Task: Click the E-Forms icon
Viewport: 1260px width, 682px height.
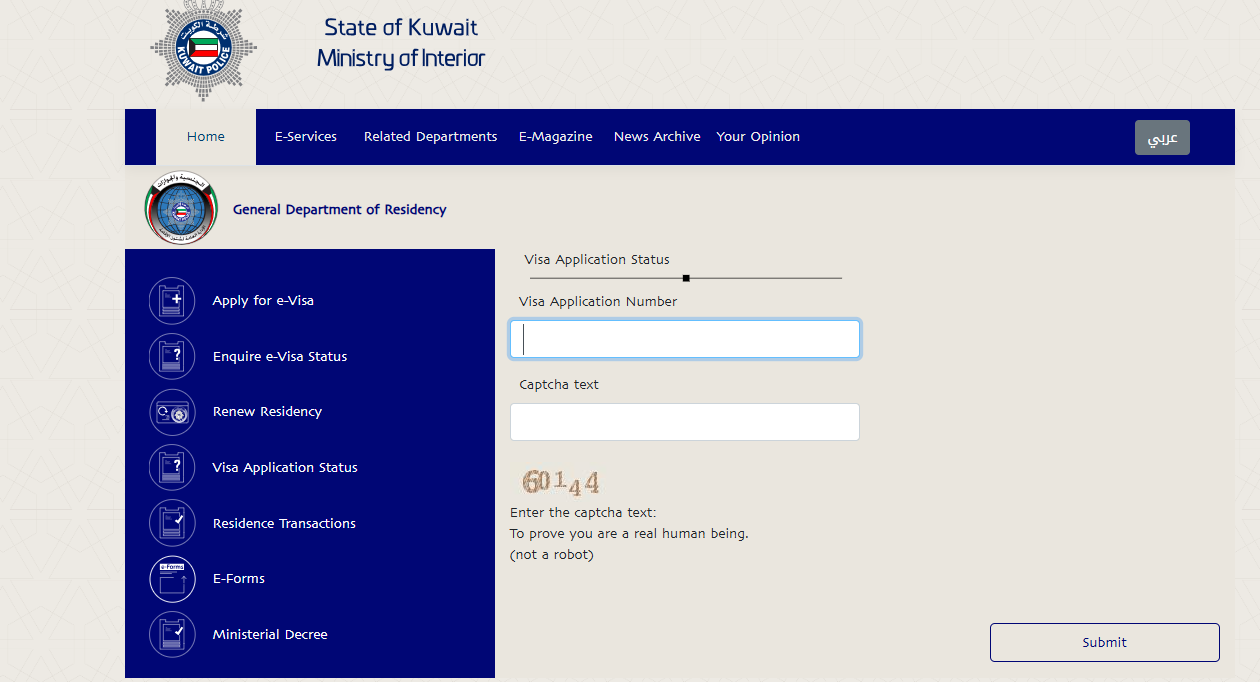Action: click(x=172, y=579)
